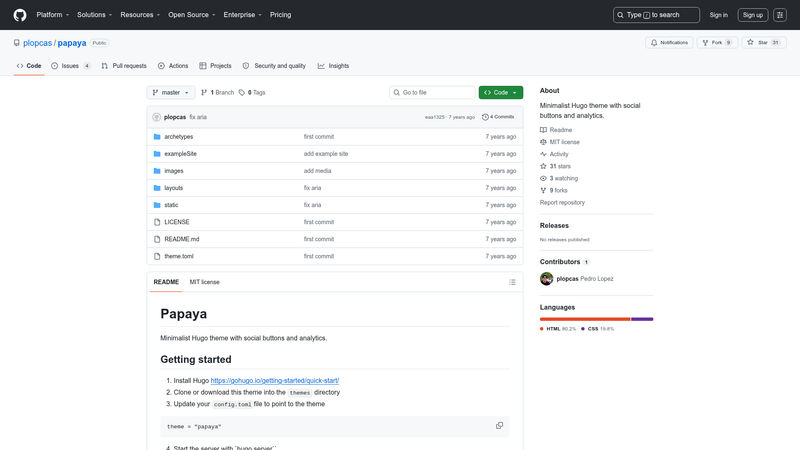Click the archetypes folder icon
Screen dimensions: 800x450
coord(157,137)
